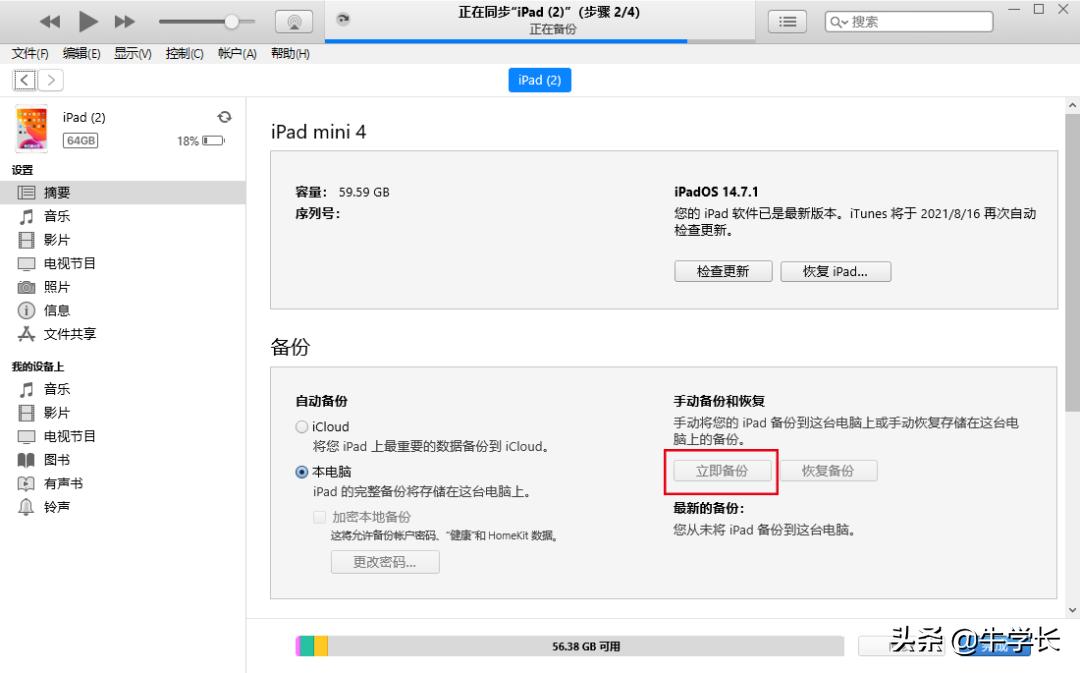Select the iCloud backup radio button
The image size is (1080, 673).
tap(301, 426)
